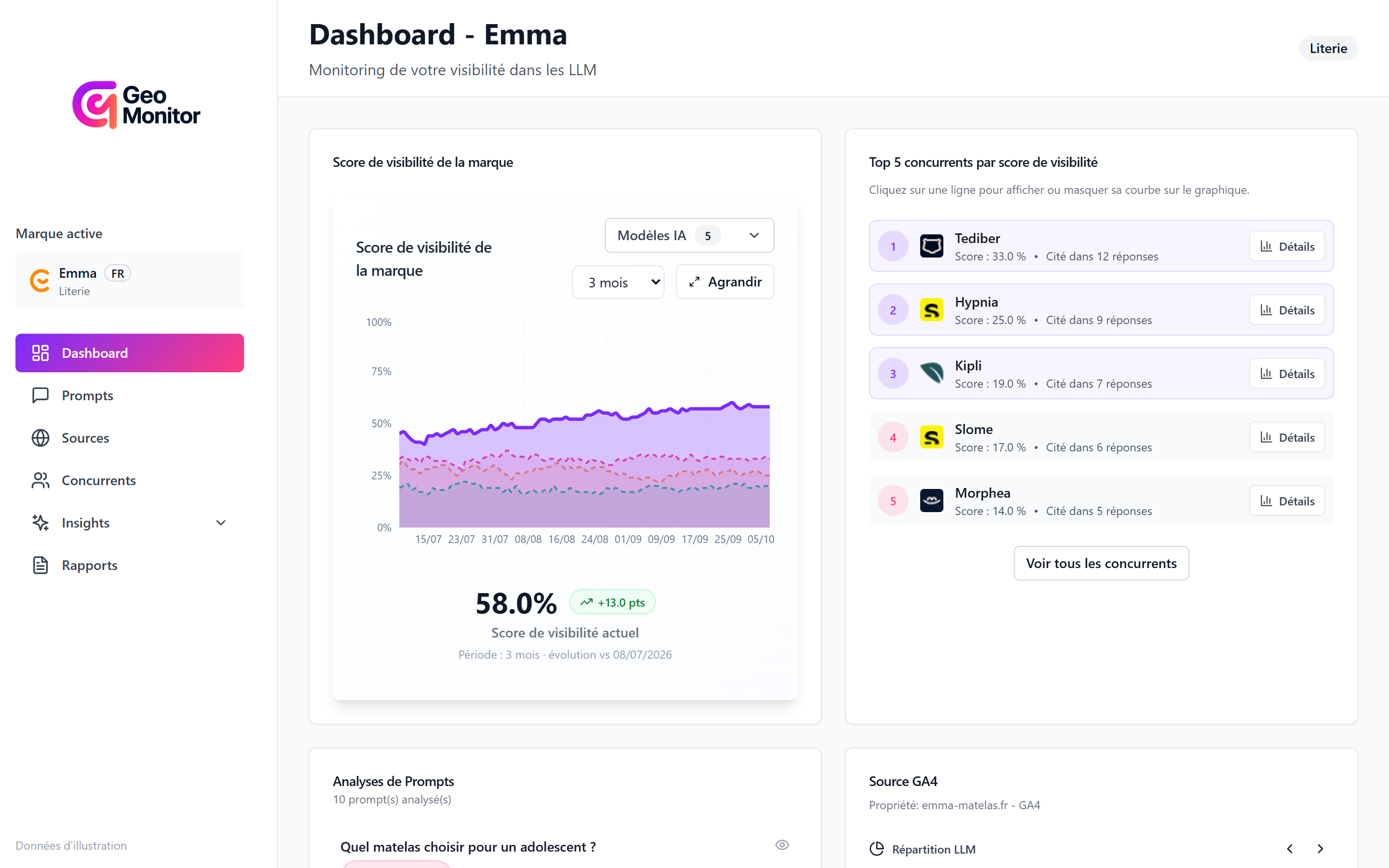The image size is (1389, 868).
Task: Go to previous Source GA4 slide
Action: click(x=1290, y=849)
